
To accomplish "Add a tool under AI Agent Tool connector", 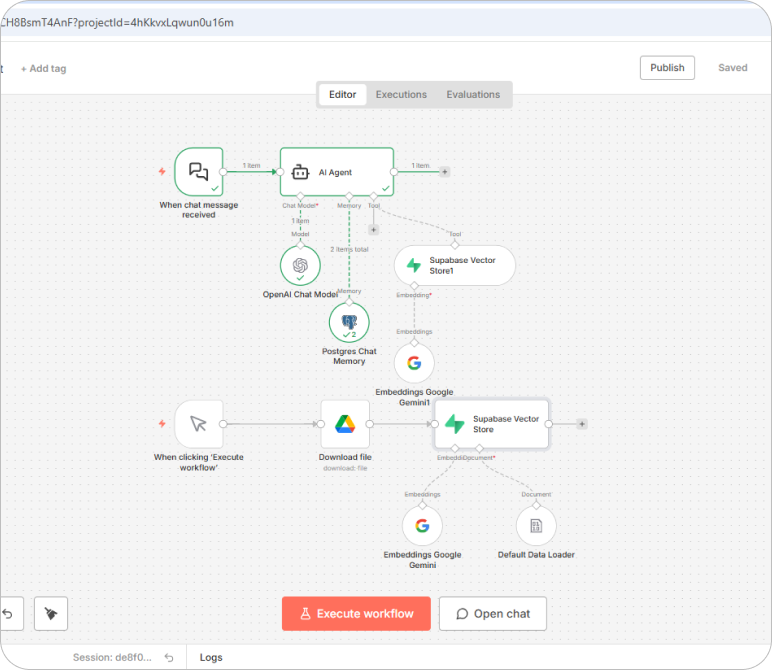I will pos(374,229).
